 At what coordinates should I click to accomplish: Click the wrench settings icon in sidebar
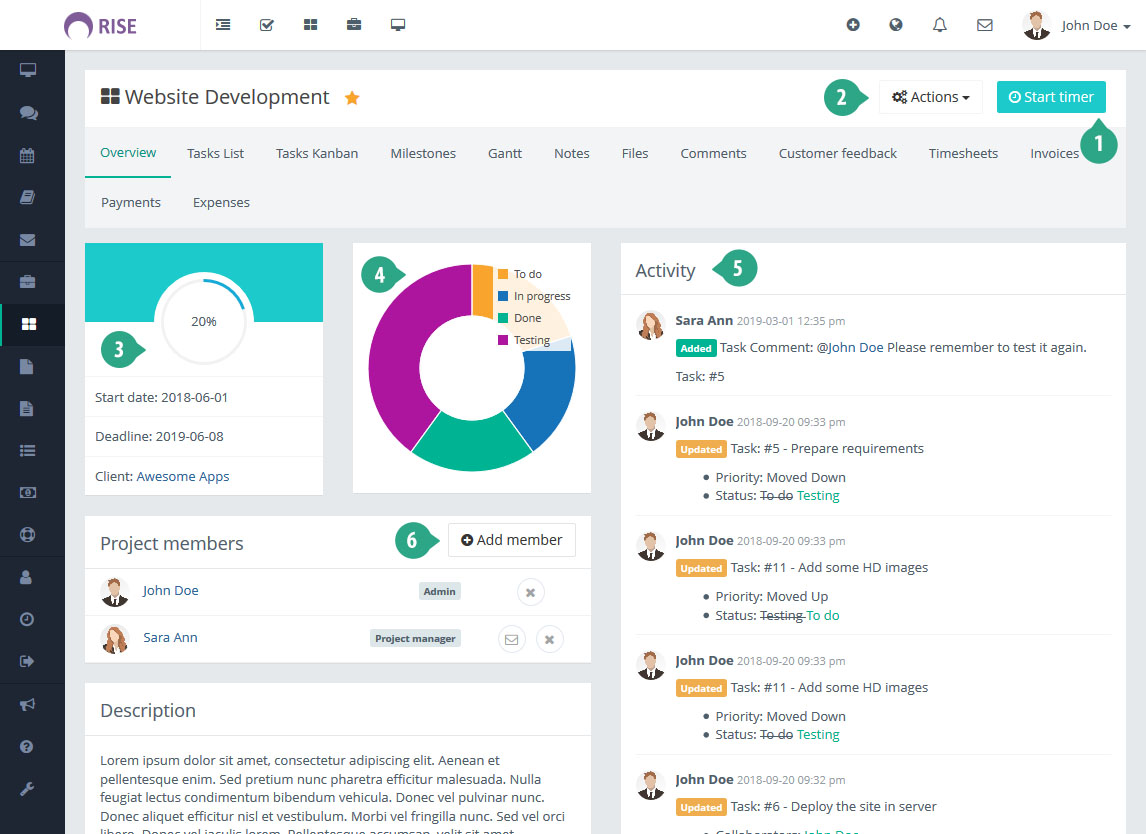[28, 789]
